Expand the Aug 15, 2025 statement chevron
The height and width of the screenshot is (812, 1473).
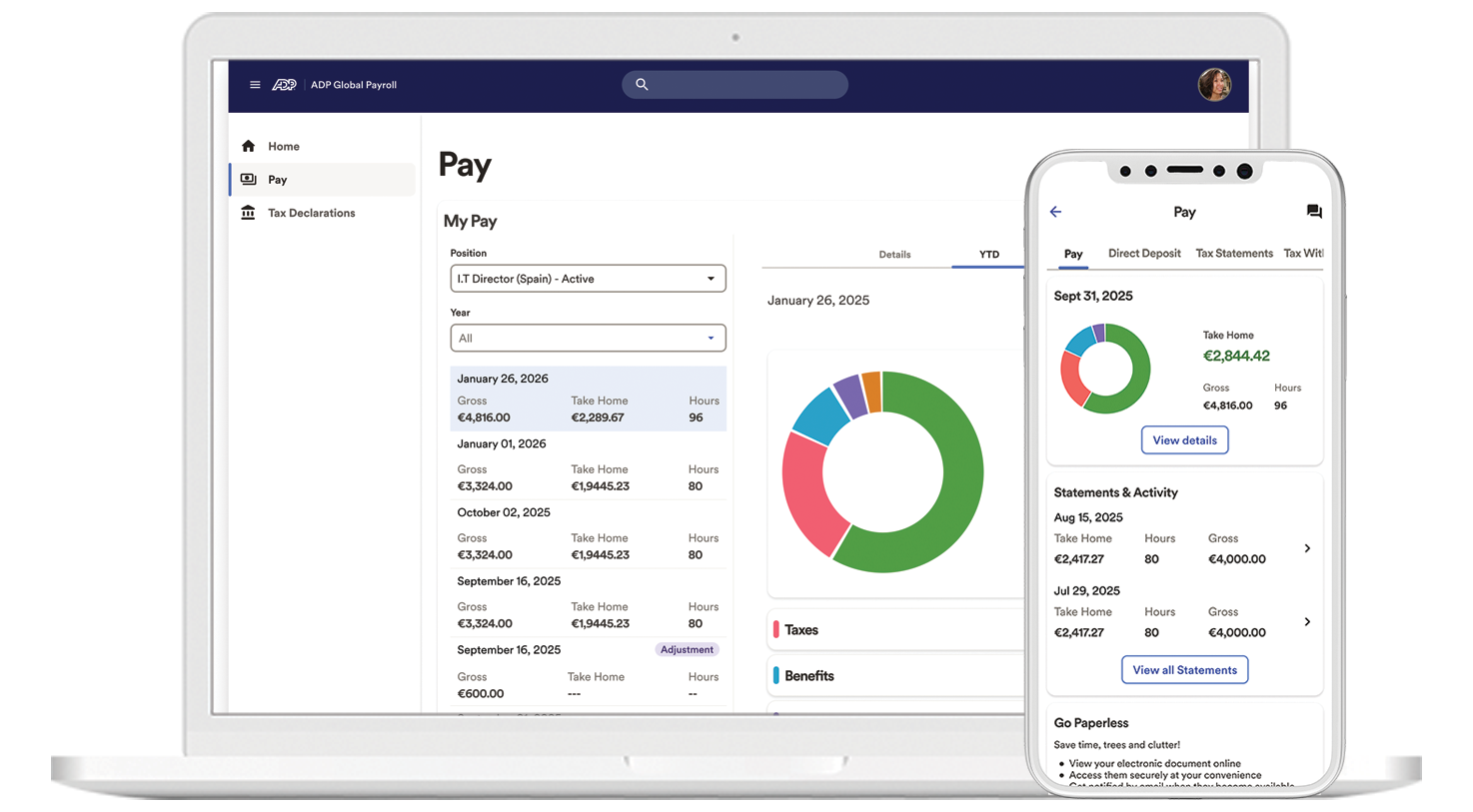(1307, 548)
